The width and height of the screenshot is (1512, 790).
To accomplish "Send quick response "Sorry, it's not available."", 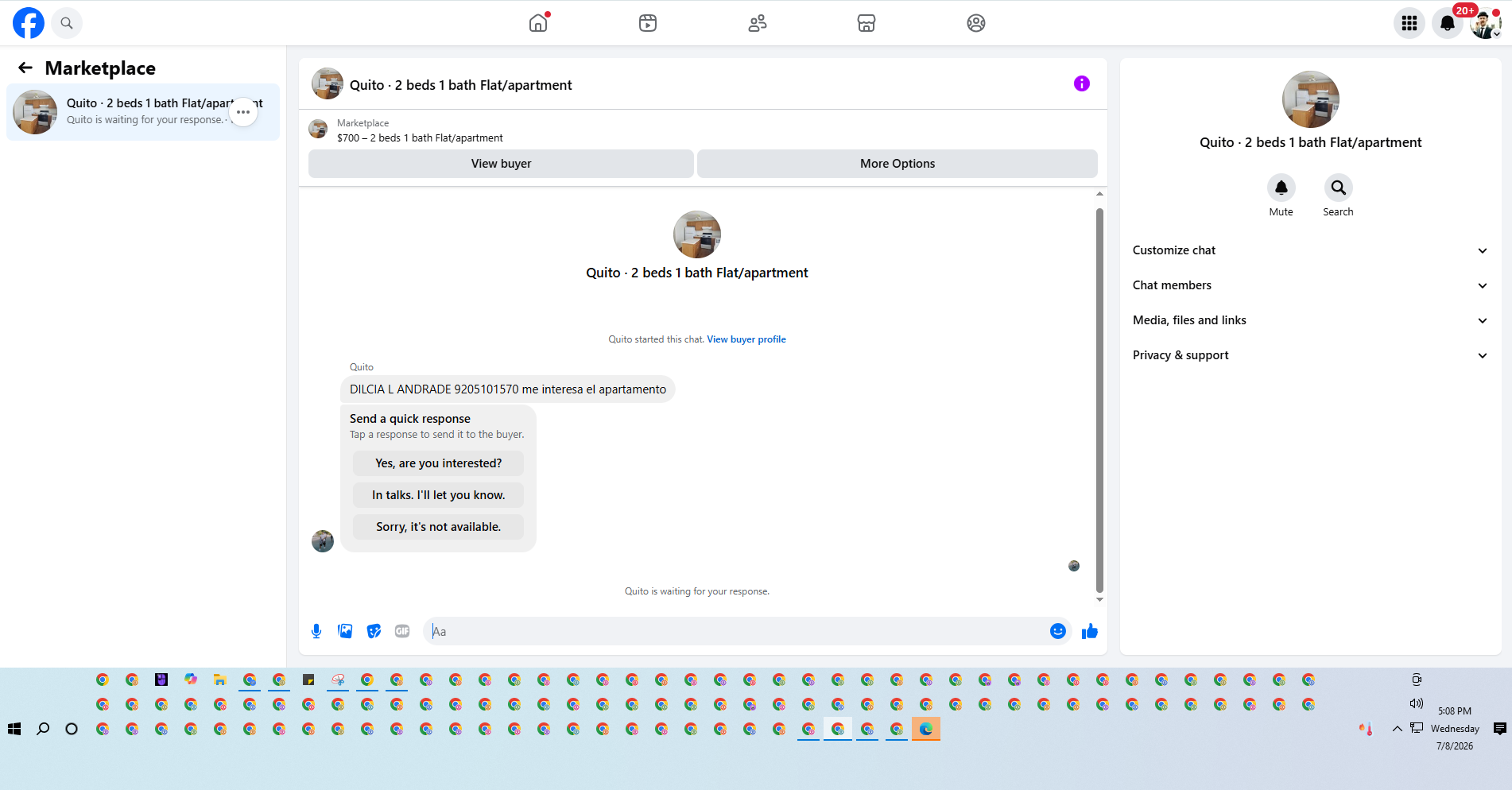I will [x=439, y=527].
